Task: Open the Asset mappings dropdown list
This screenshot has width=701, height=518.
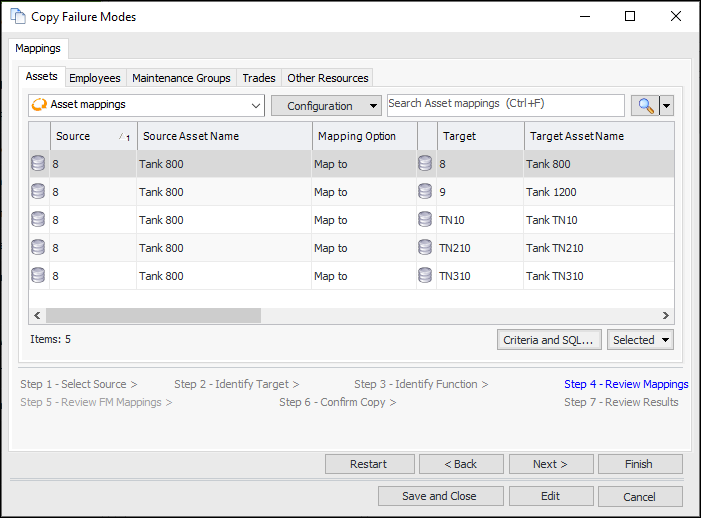Action: pos(256,105)
